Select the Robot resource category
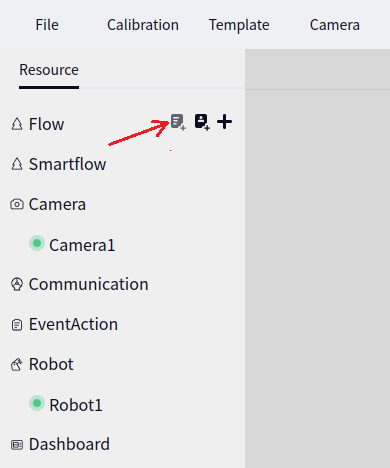This screenshot has height=468, width=390. tap(51, 364)
